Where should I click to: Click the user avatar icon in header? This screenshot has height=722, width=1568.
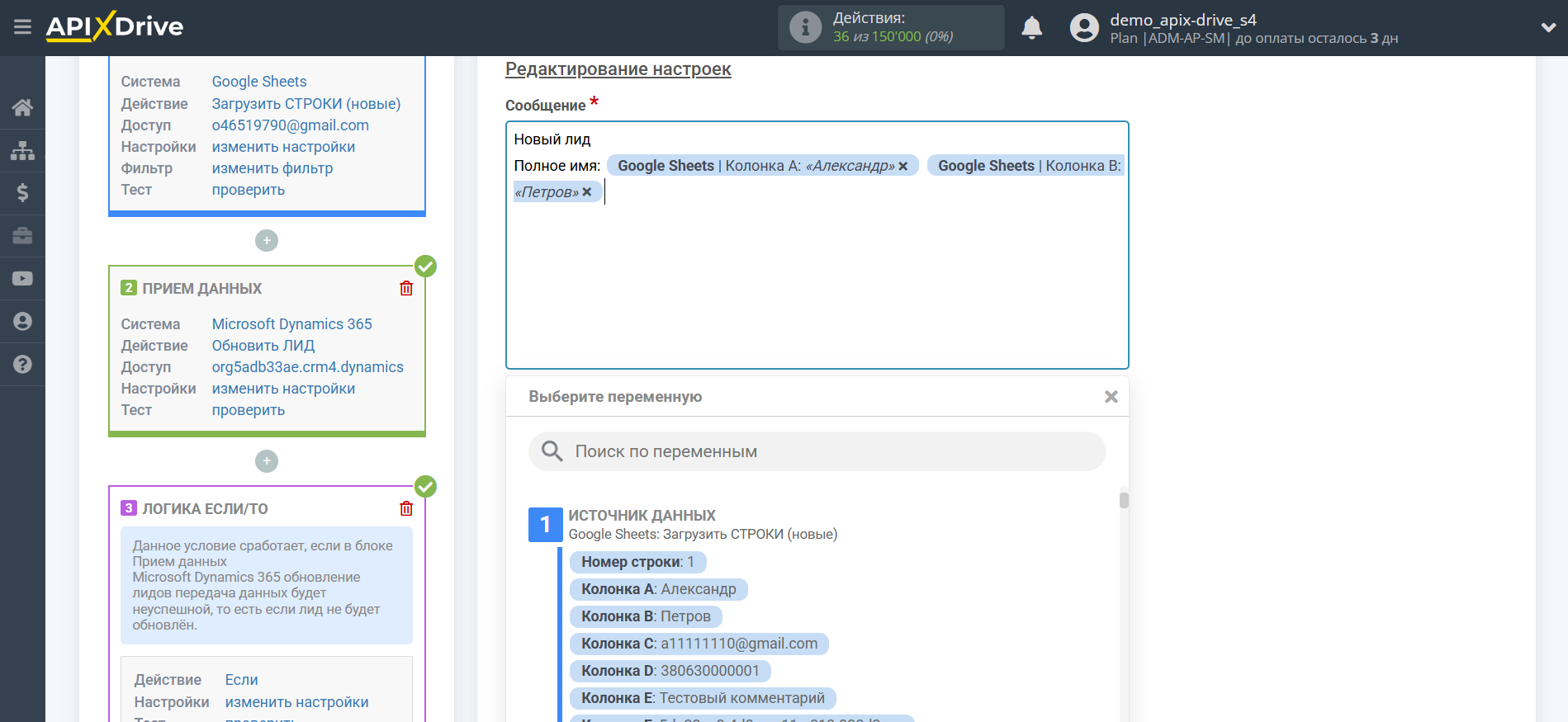point(1084,28)
